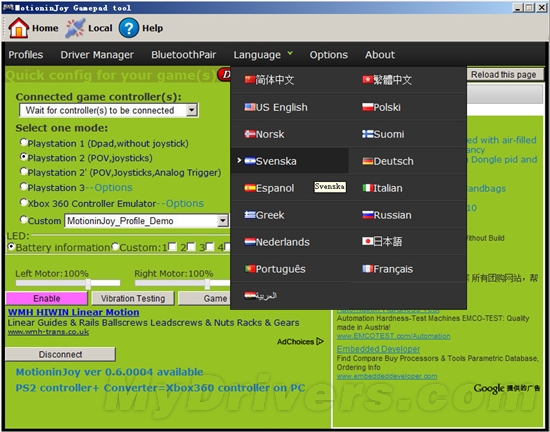Choose the Arabic language flag option
The width and height of the screenshot is (550, 432).
click(250, 295)
